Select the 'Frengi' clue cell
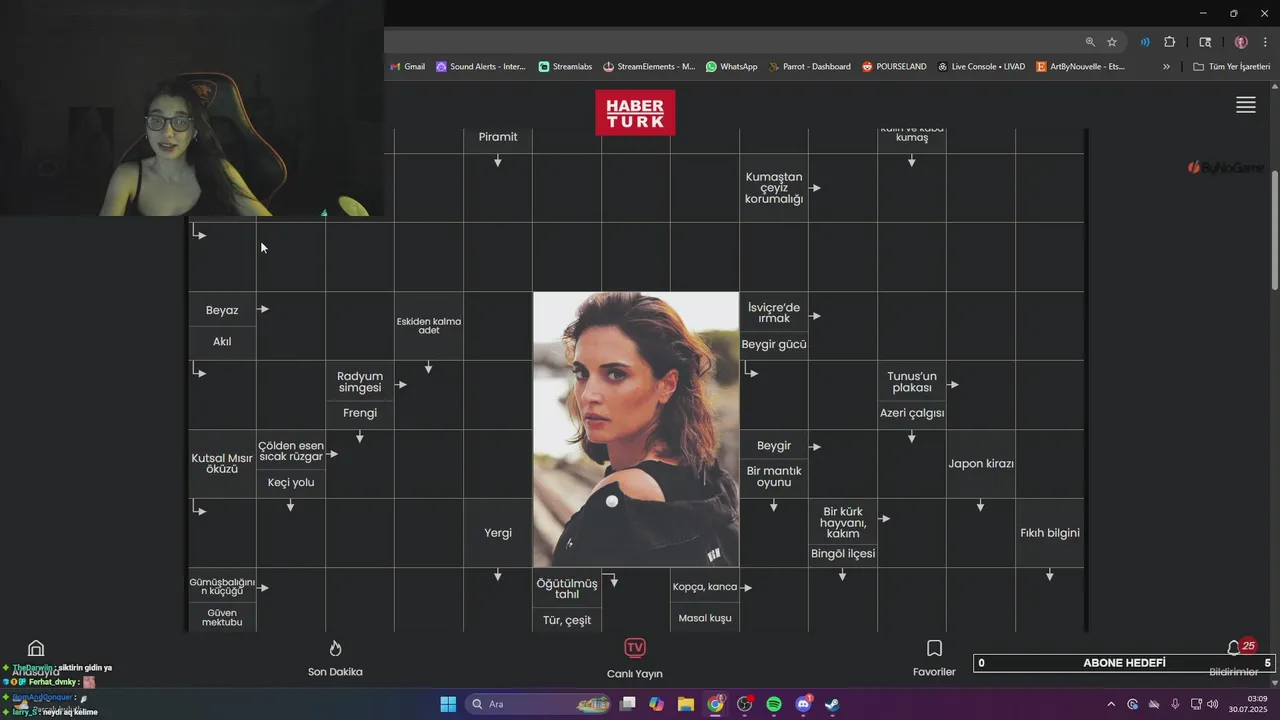1280x720 pixels. [x=360, y=413]
